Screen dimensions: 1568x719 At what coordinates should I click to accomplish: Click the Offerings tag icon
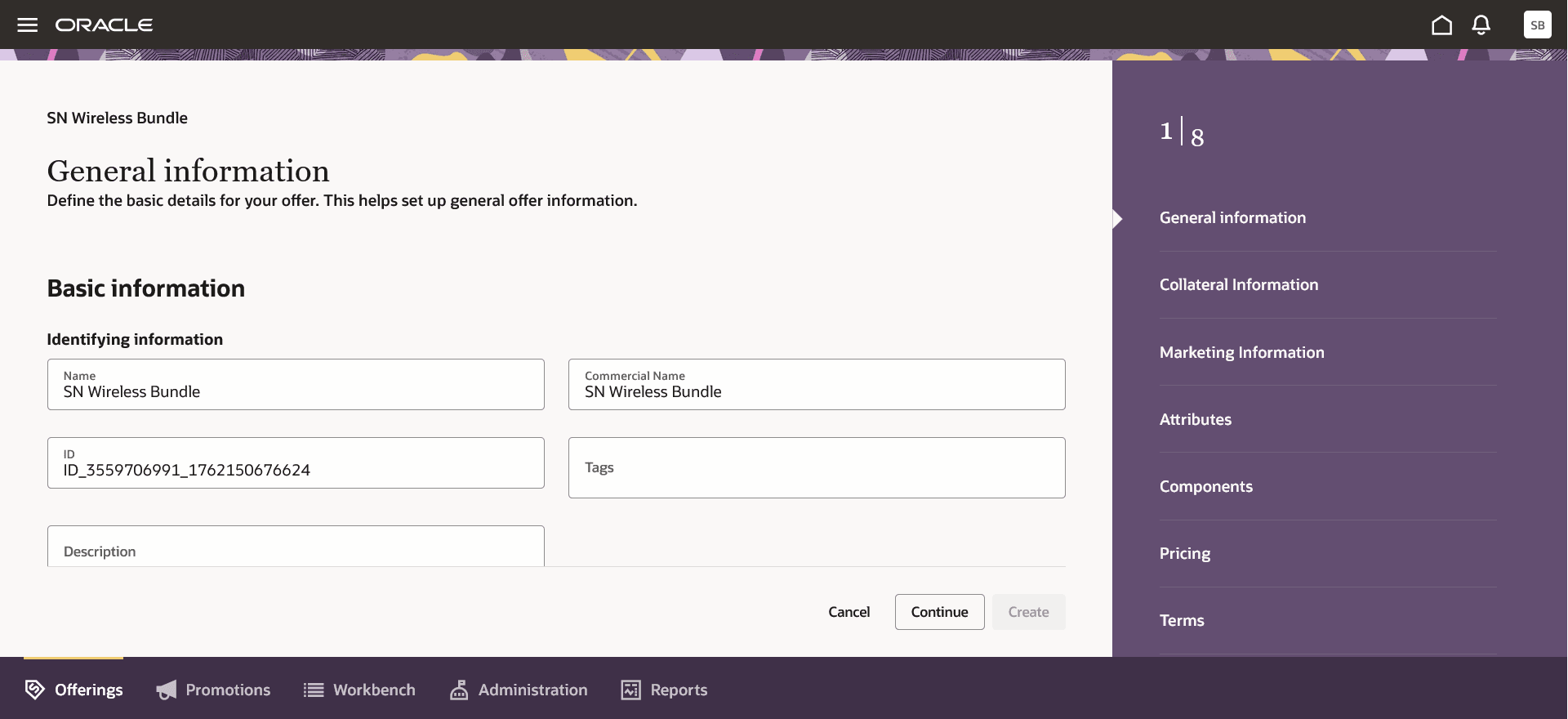[34, 690]
